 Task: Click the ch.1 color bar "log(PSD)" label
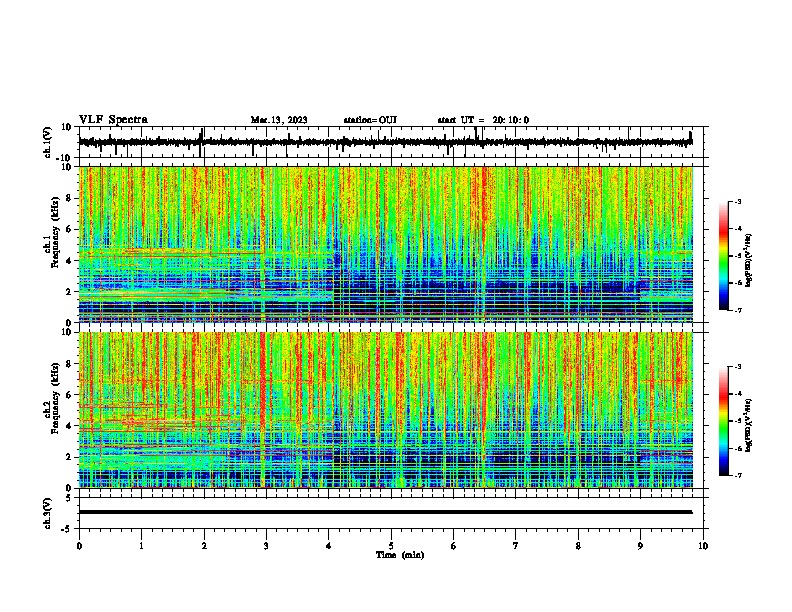pos(749,261)
